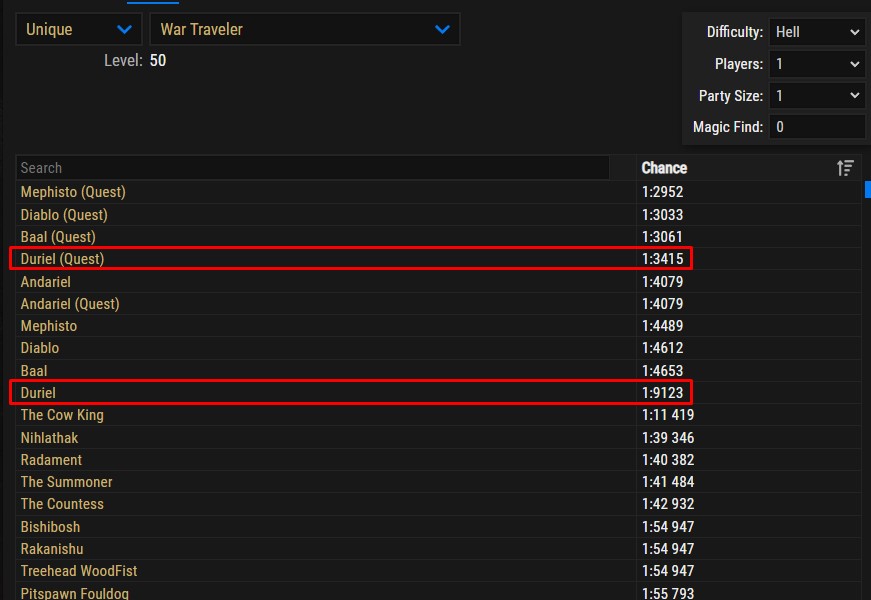Viewport: 871px width, 600px height.
Task: Toggle the Chance column sort icon
Action: click(x=845, y=168)
